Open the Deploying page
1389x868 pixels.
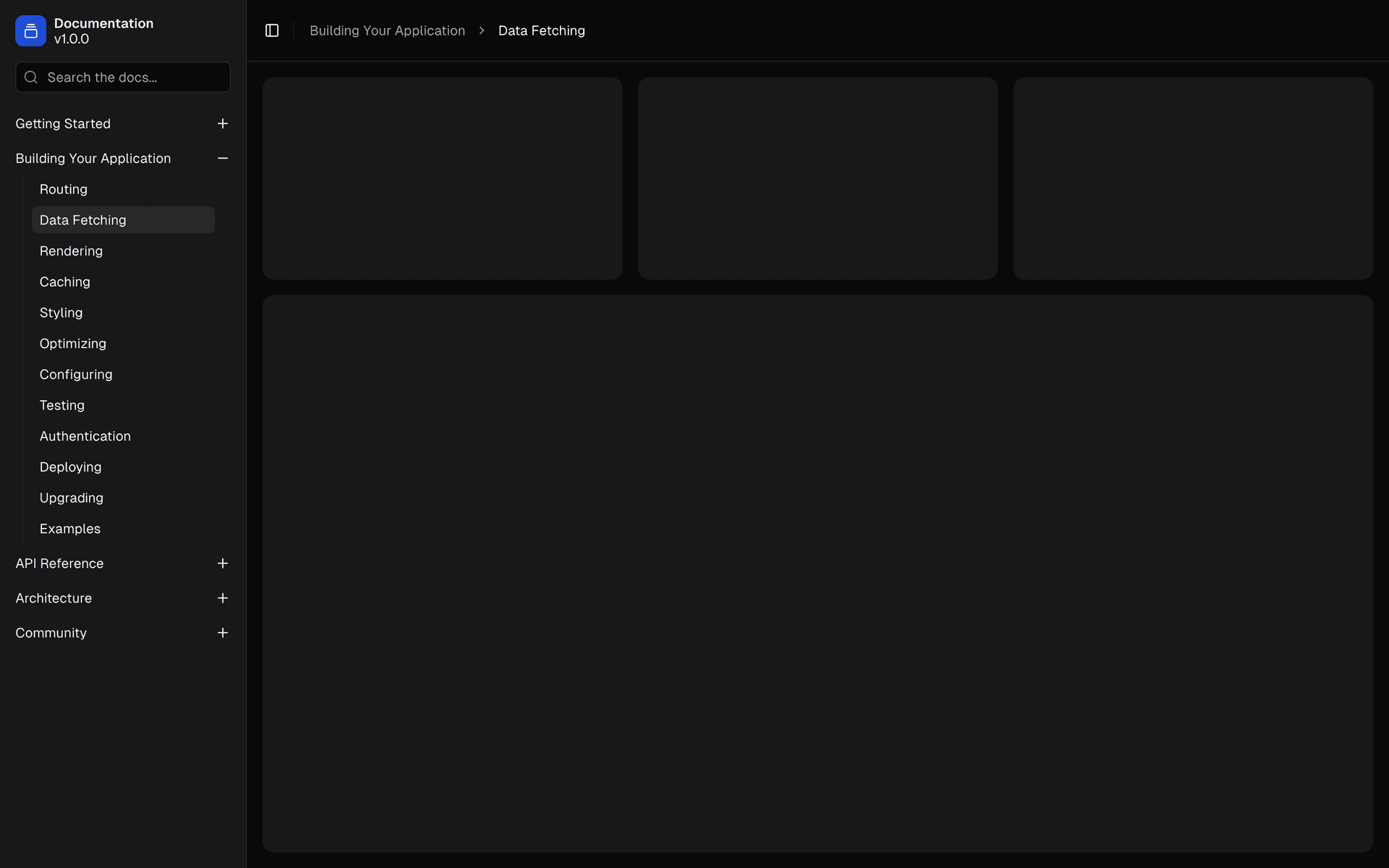(70, 467)
